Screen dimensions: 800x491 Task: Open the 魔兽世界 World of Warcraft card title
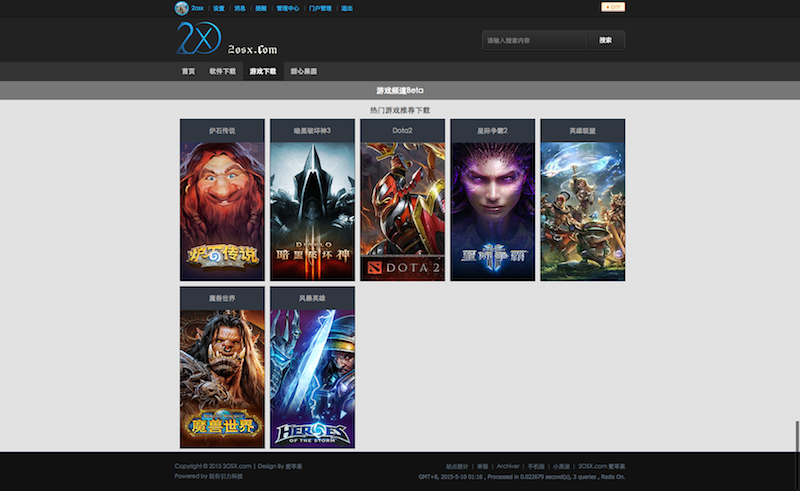(x=222, y=298)
